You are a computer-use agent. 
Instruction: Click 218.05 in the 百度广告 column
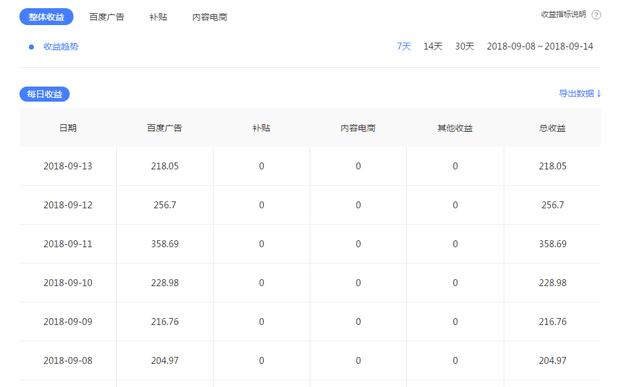pos(165,166)
